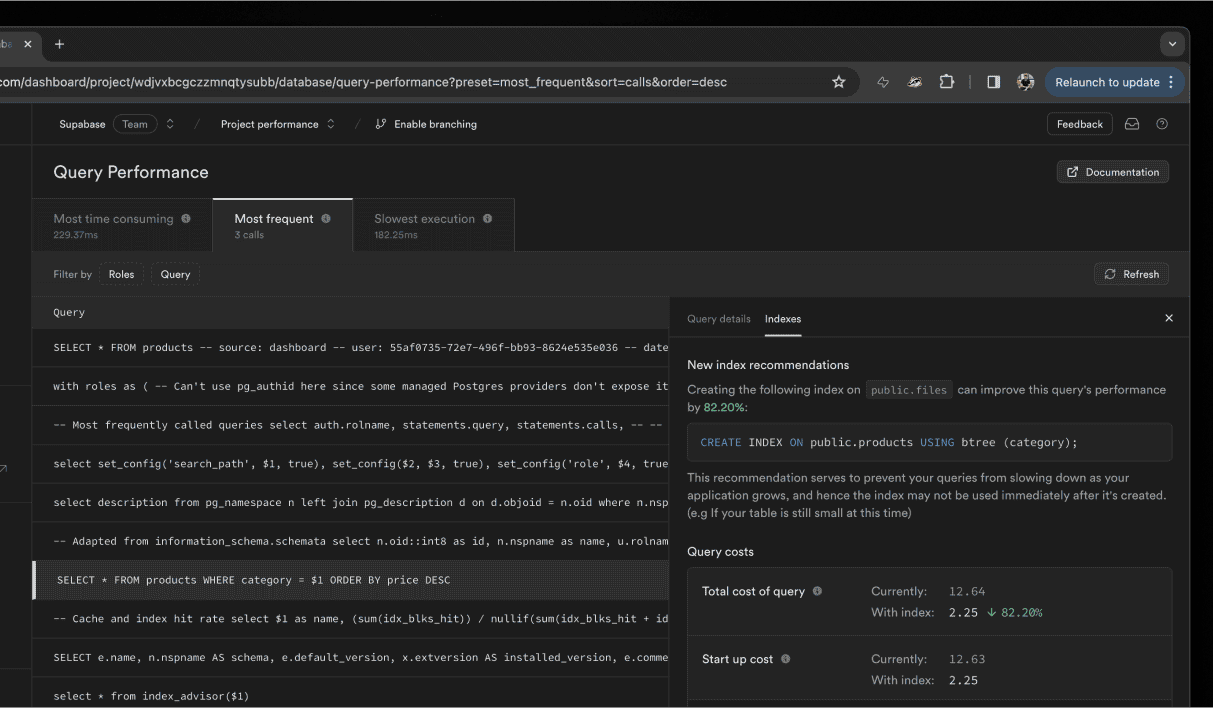Image resolution: width=1213 pixels, height=708 pixels.
Task: Switch to Most time consuming tab
Action: coord(123,225)
